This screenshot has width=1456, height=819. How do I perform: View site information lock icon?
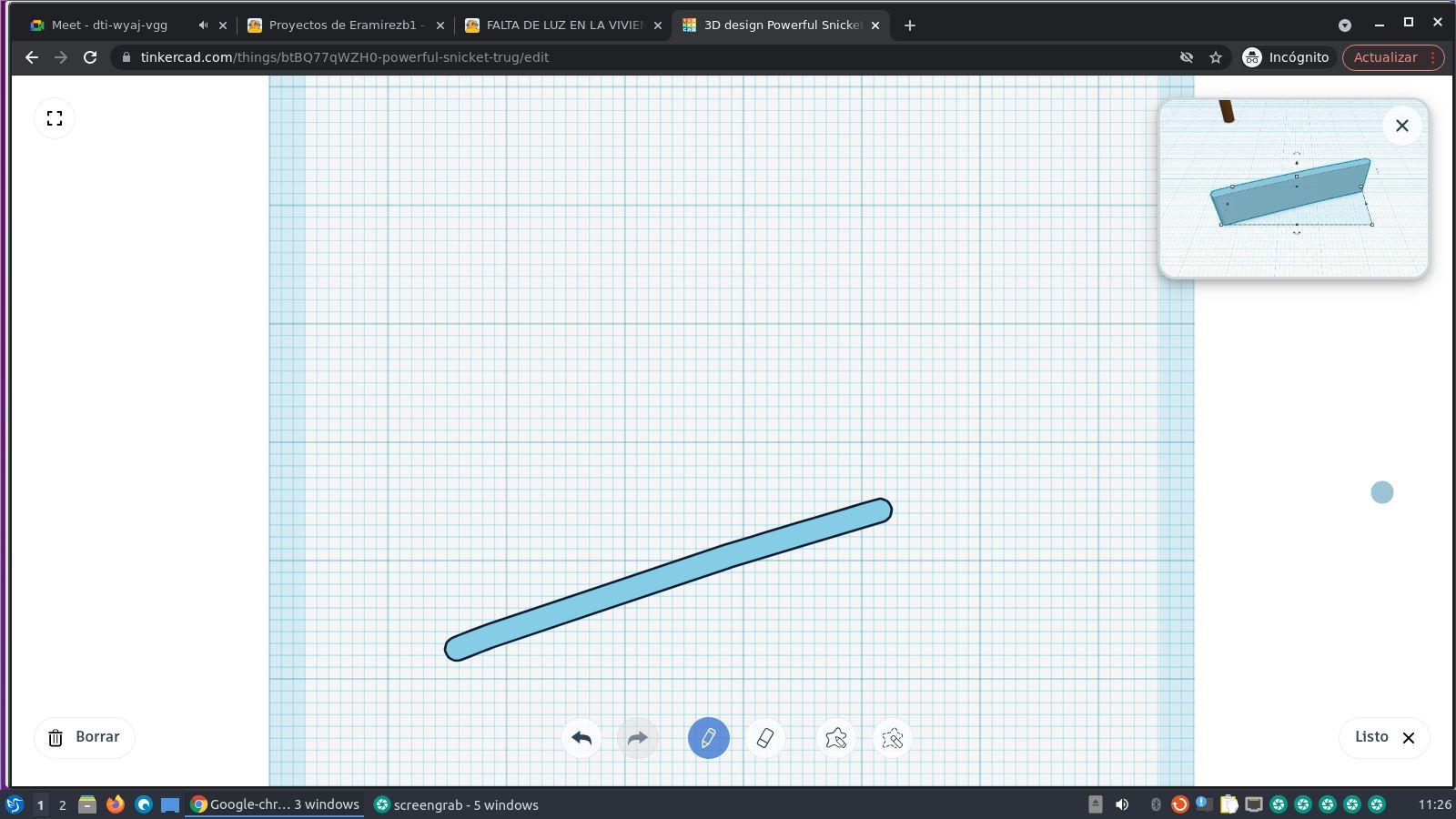(x=126, y=57)
